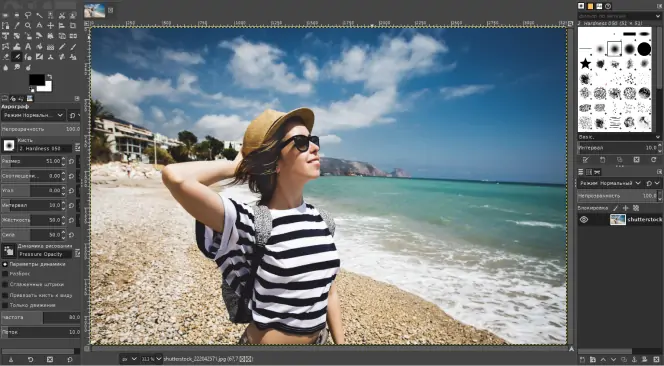Viewport: 664px width, 366px height.
Task: Open the Pressure Opacity dynamics picker icon
Action: (8, 251)
